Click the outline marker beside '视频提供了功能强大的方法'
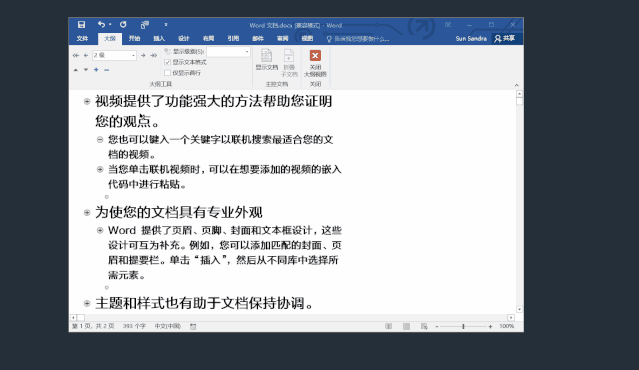 (x=87, y=101)
